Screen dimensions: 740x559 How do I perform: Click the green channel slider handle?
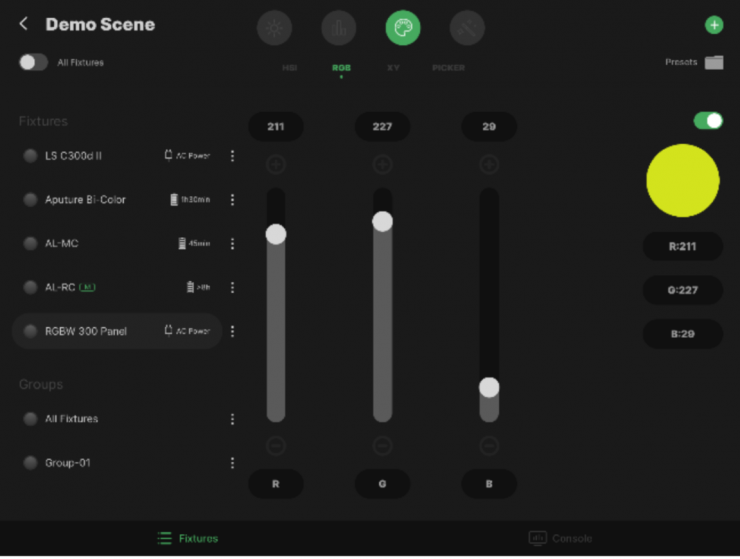tap(382, 222)
